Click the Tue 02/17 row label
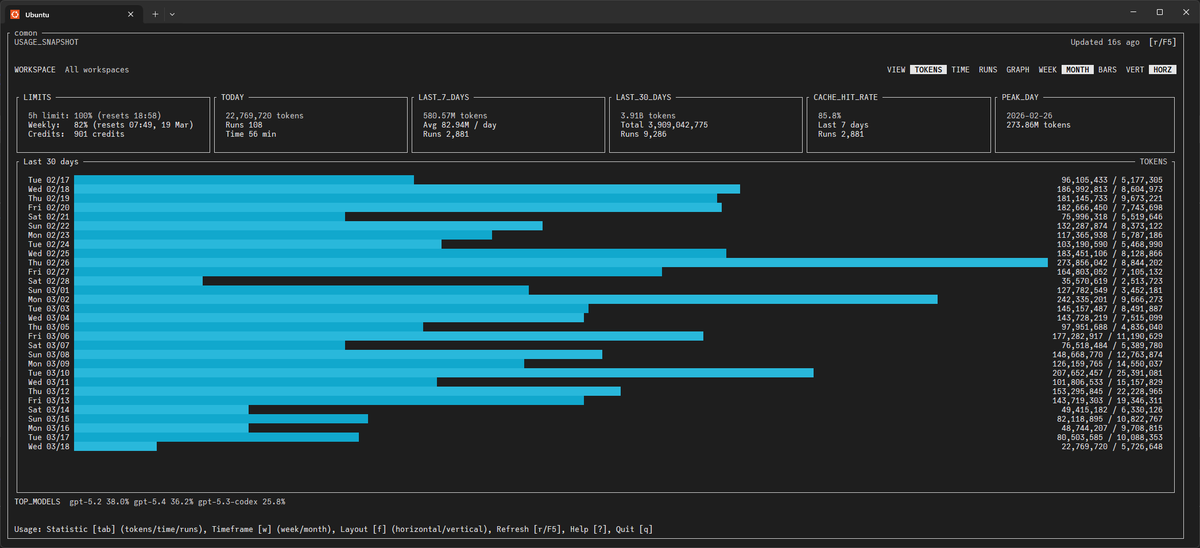This screenshot has height=548, width=1200. (48, 180)
